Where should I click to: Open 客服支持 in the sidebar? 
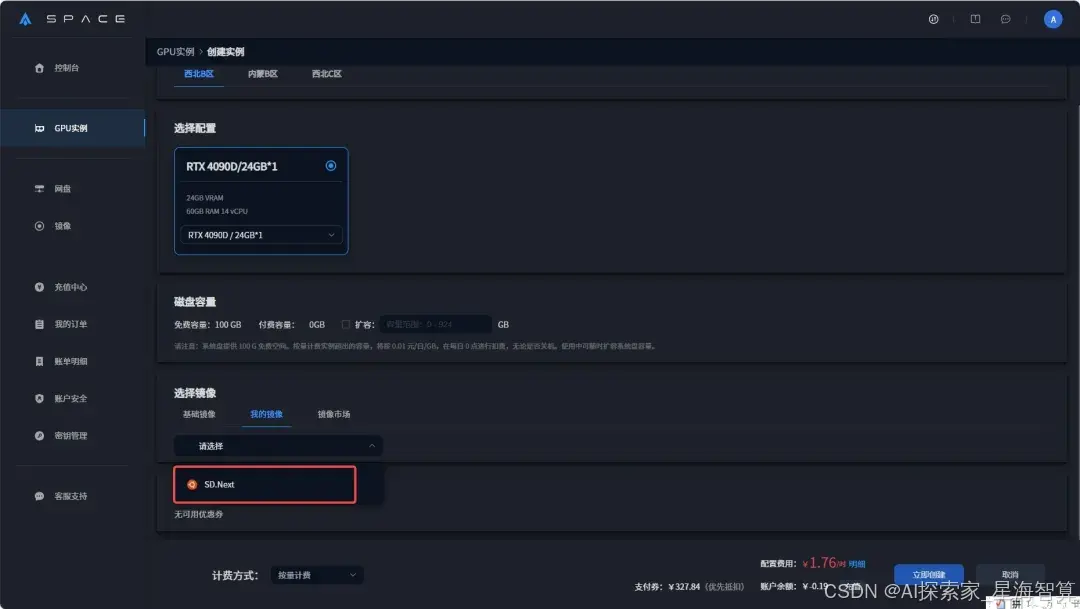[x=71, y=497]
